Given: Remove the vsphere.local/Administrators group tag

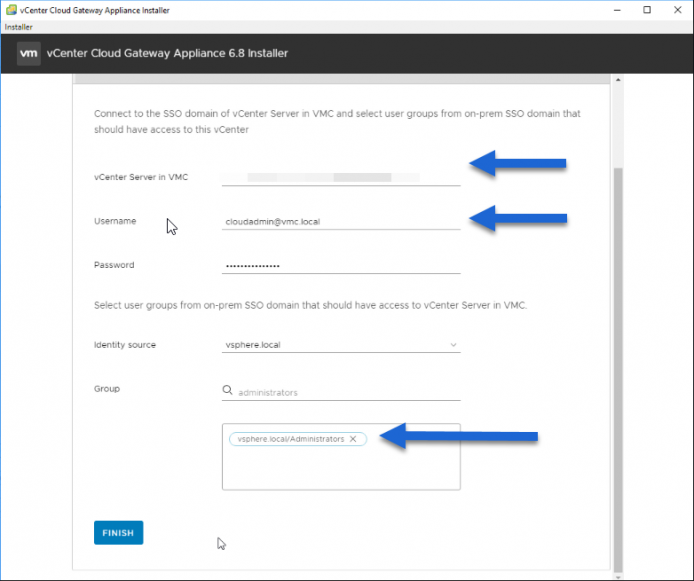Looking at the screenshot, I should pos(353,439).
